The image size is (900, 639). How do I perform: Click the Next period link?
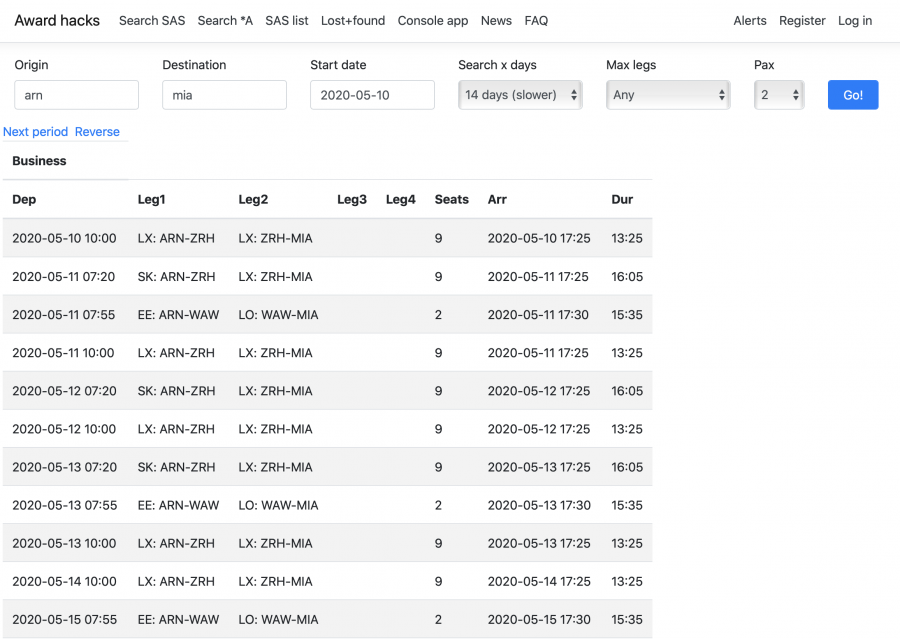pyautogui.click(x=36, y=132)
